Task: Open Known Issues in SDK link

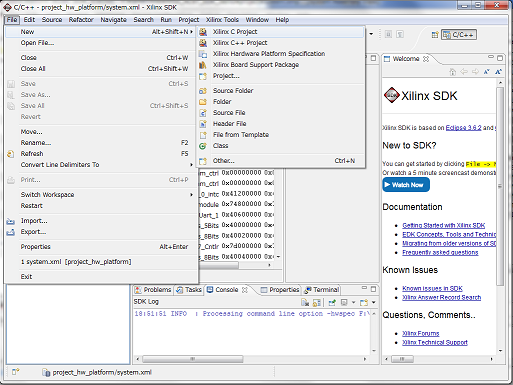Action: click(x=432, y=288)
